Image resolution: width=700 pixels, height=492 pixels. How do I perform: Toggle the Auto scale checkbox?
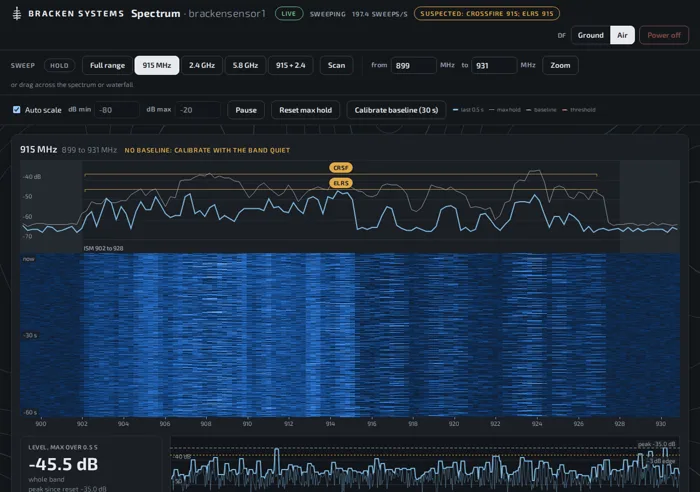(x=17, y=110)
